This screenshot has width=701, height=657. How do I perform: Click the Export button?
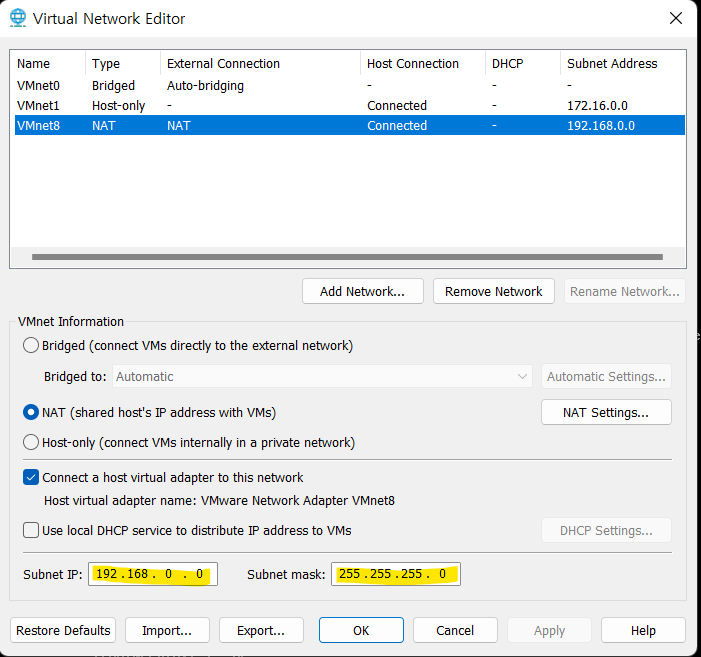click(x=261, y=630)
